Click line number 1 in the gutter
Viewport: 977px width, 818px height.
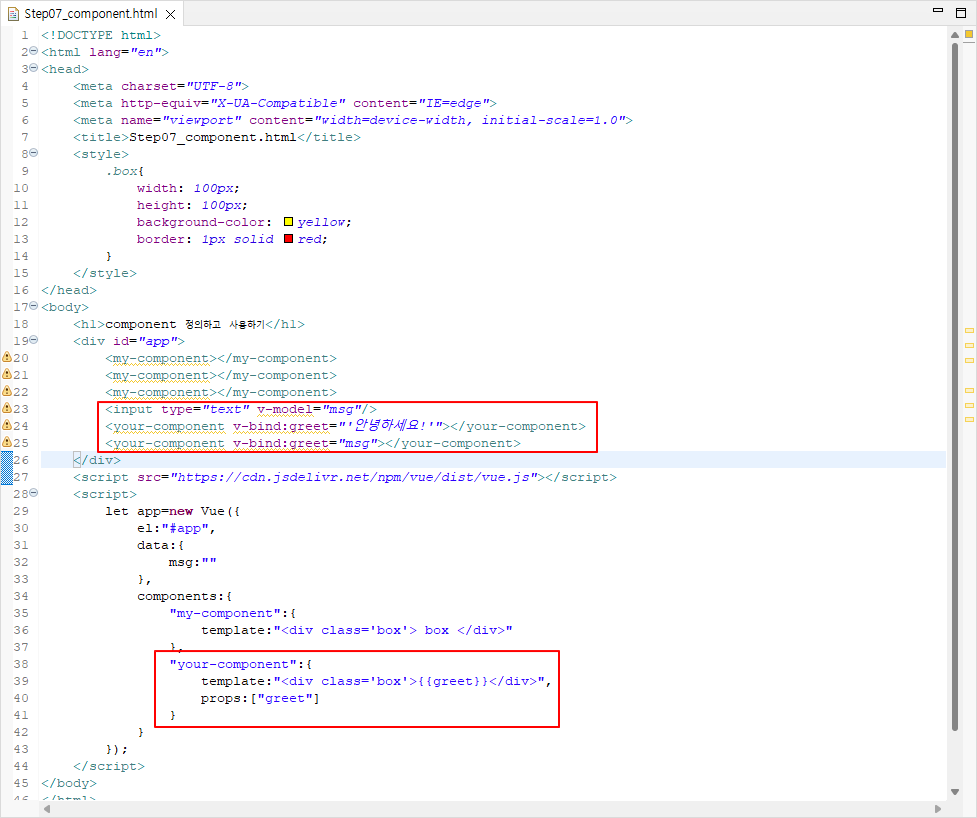pos(25,35)
